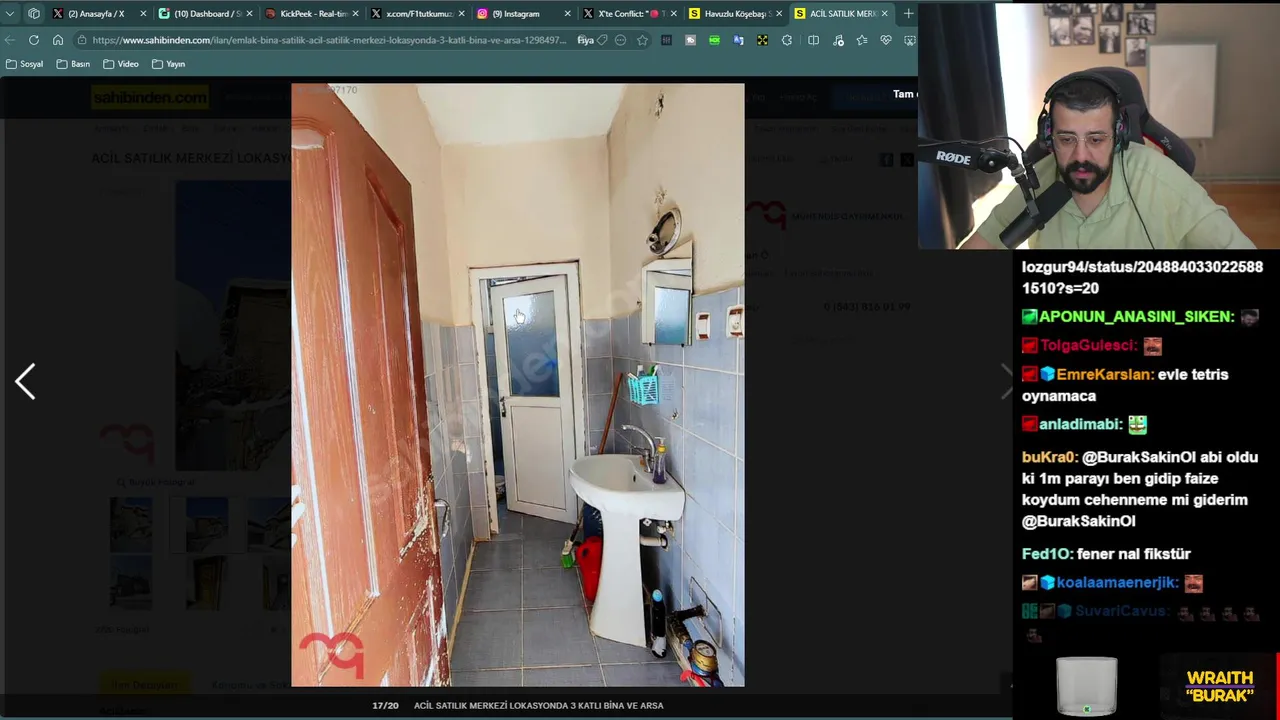Open the Basın bookmarks folder
Viewport: 1280px width, 720px height.
[73, 64]
